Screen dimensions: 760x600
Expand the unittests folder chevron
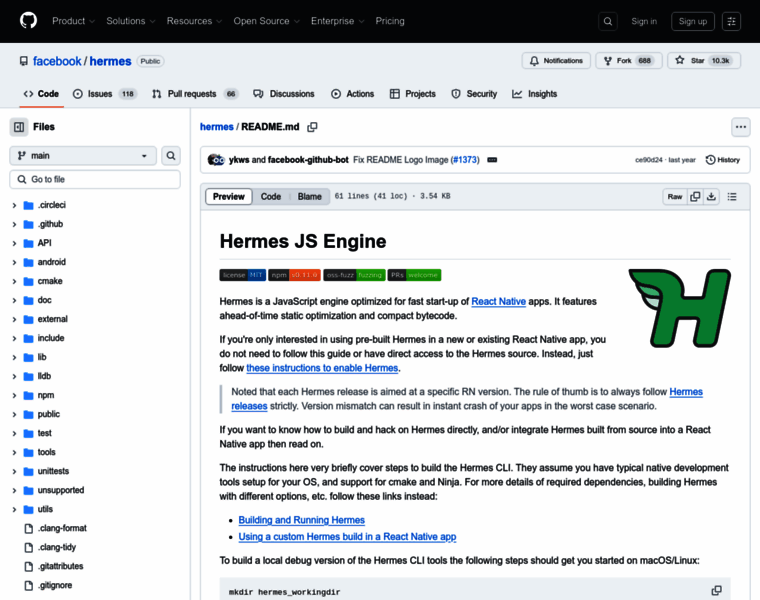(14, 471)
